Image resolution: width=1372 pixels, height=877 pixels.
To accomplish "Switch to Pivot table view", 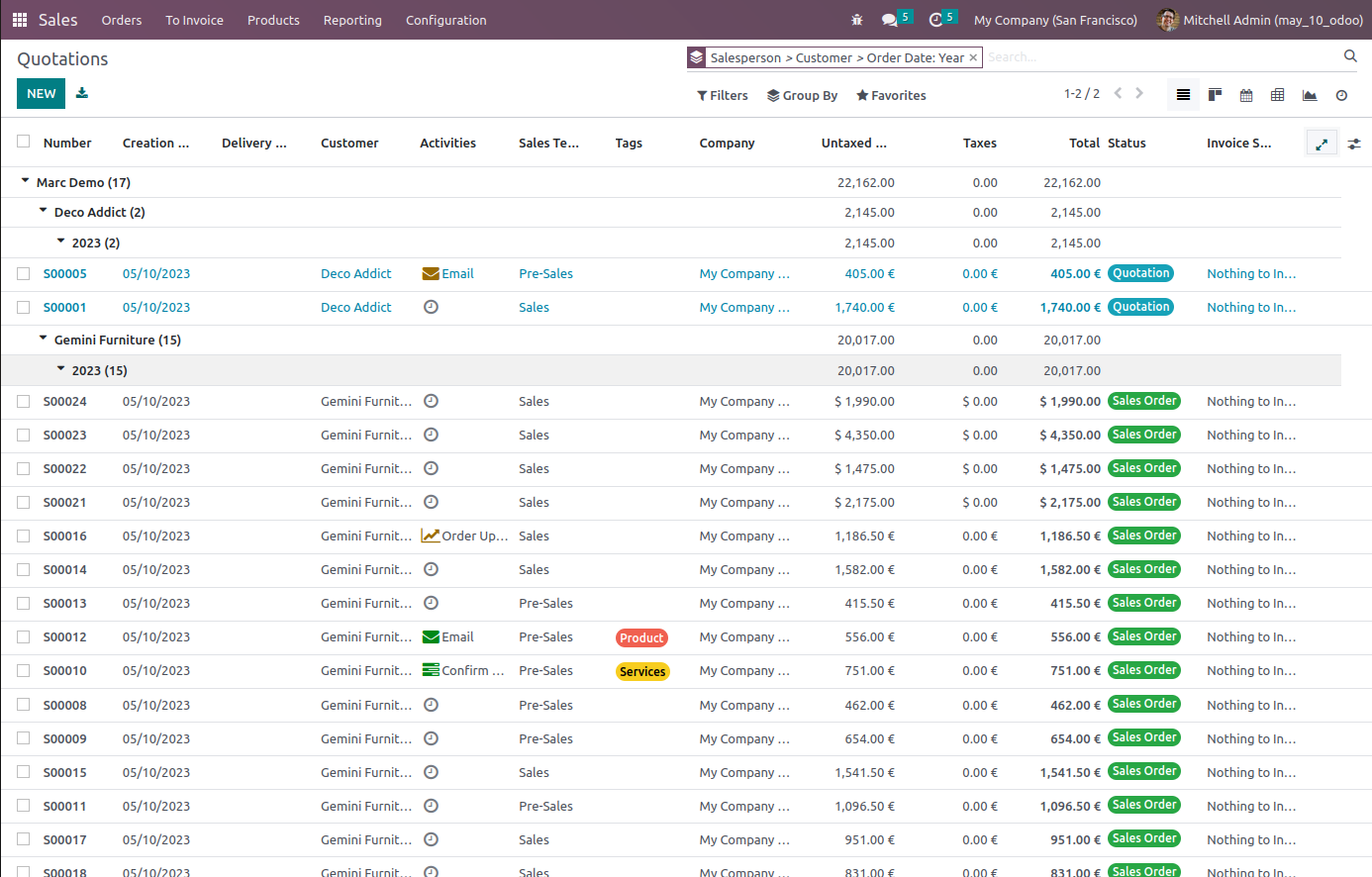I will tap(1278, 95).
